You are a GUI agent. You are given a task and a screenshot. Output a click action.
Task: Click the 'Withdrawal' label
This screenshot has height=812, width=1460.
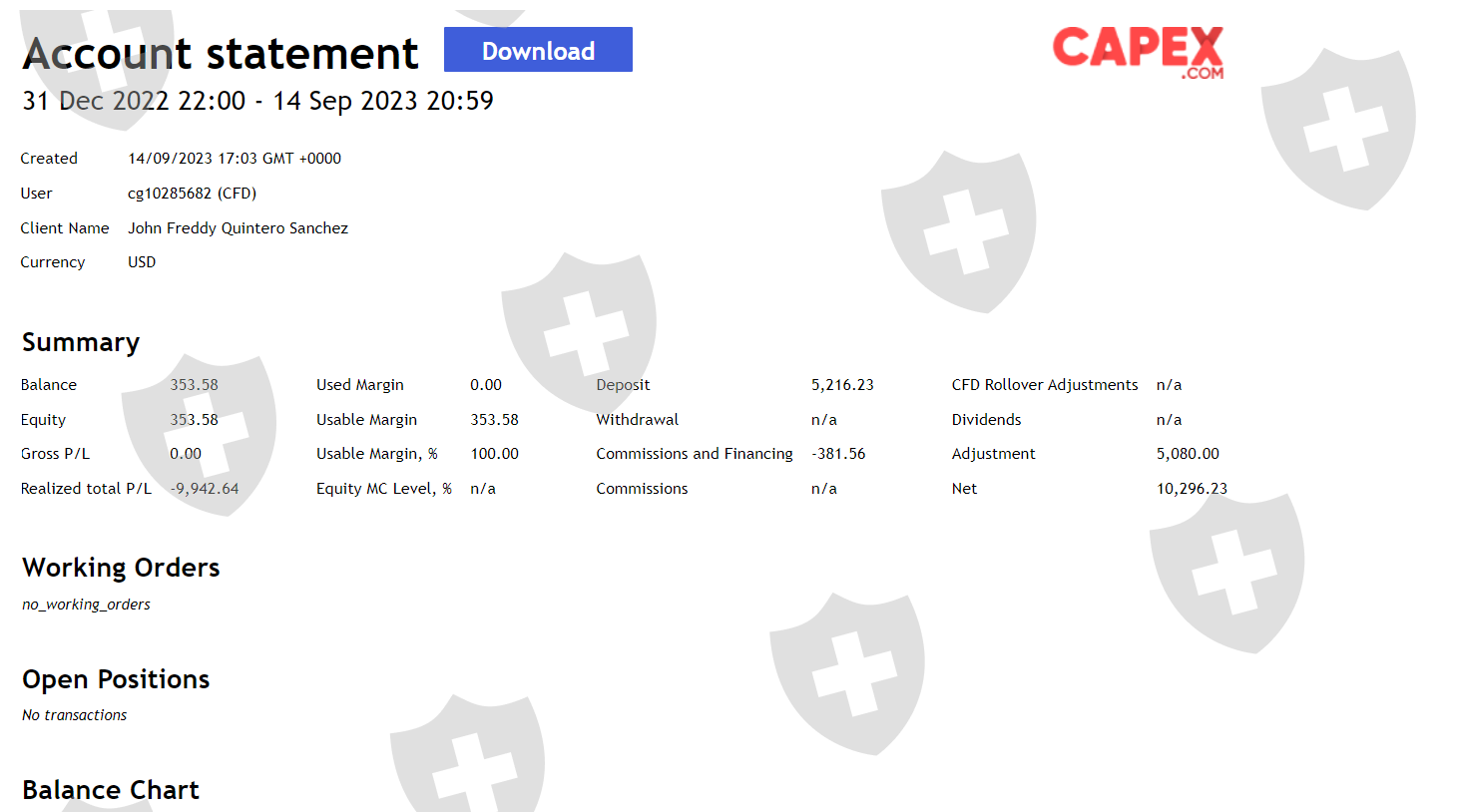[637, 420]
